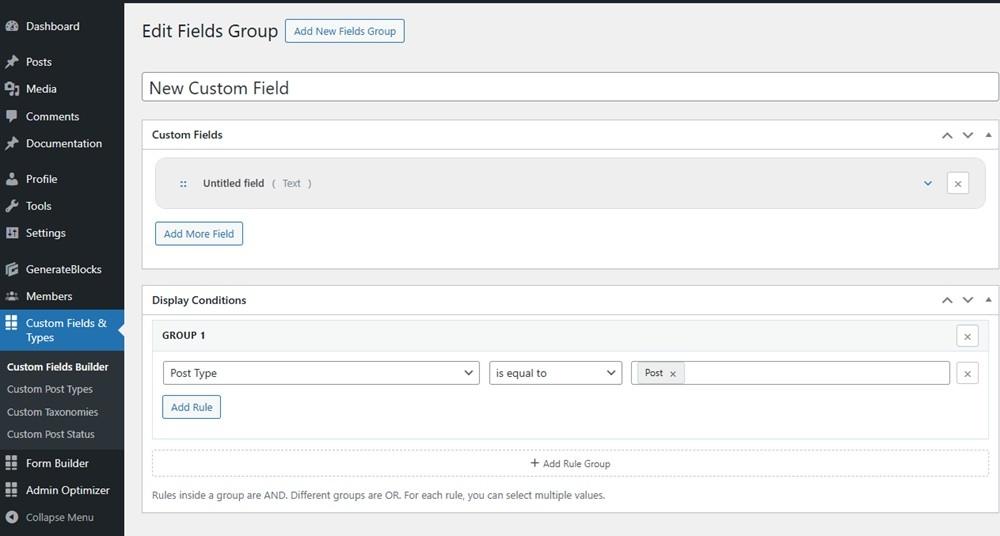The width and height of the screenshot is (1000, 536).
Task: Click the Untitled field drag handle
Action: 183,184
